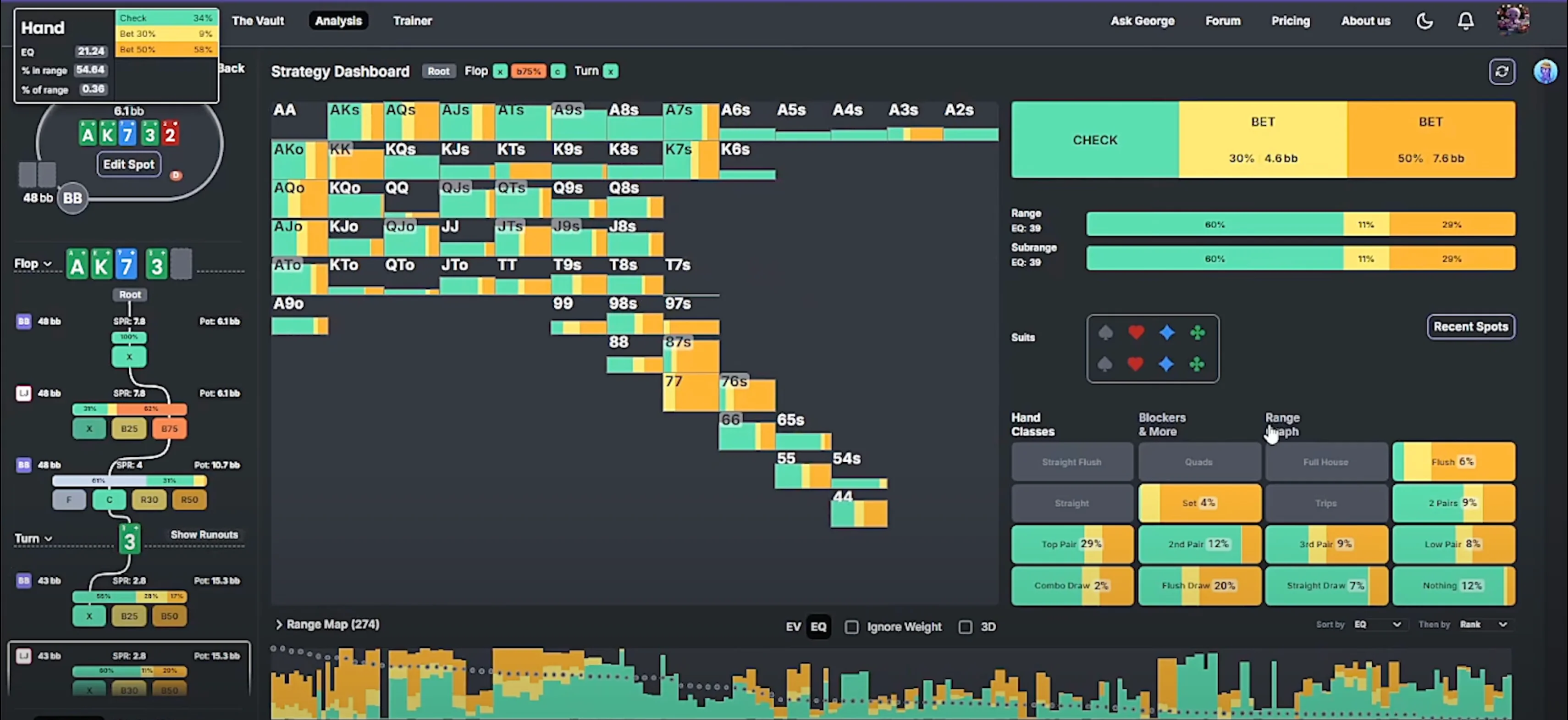1568x720 pixels.
Task: Select the Top Pair 29% hand class
Action: coord(1071,544)
